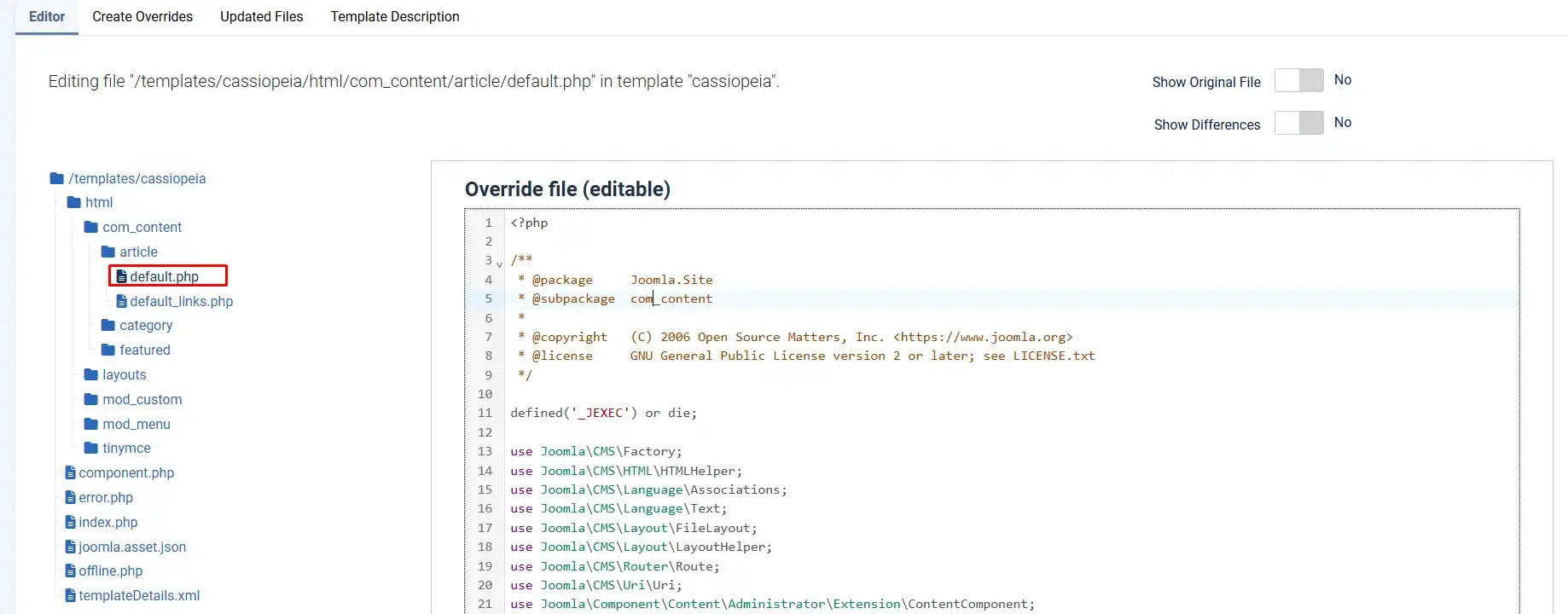Toggle the Show Differences switch
The width and height of the screenshot is (1568, 614).
click(x=1298, y=123)
